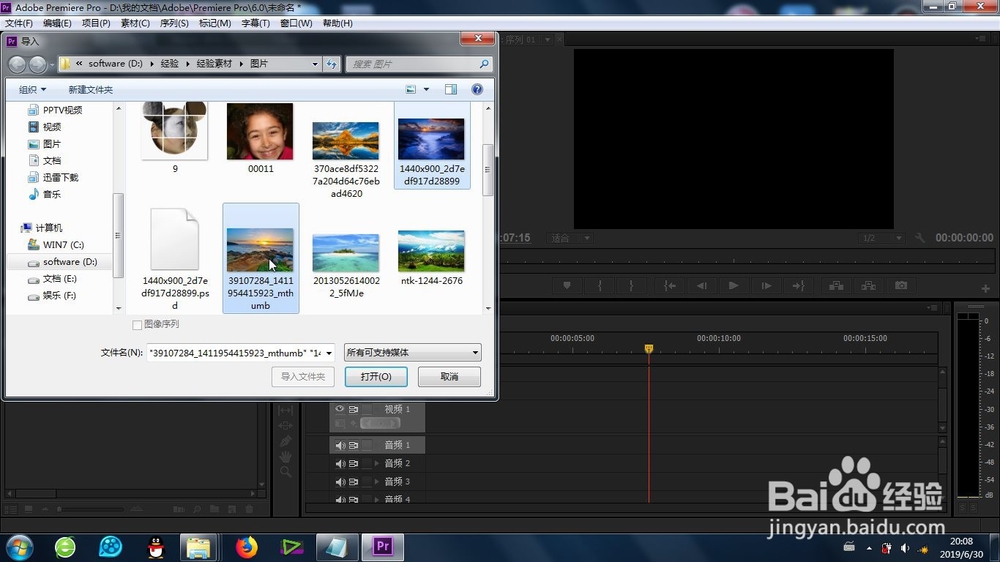Open 项目(P) menu

click(x=96, y=23)
